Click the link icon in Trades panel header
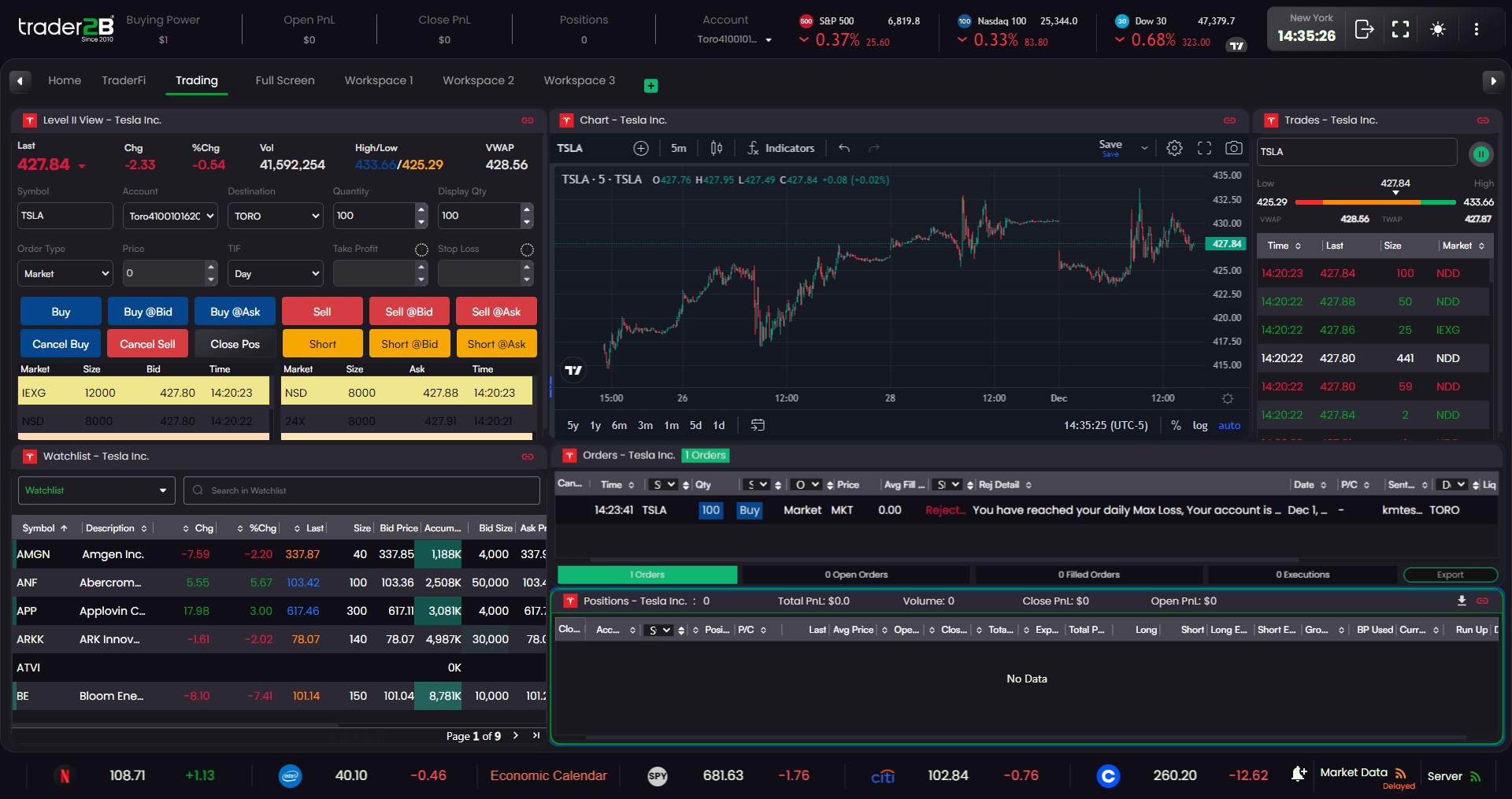 pyautogui.click(x=1483, y=120)
